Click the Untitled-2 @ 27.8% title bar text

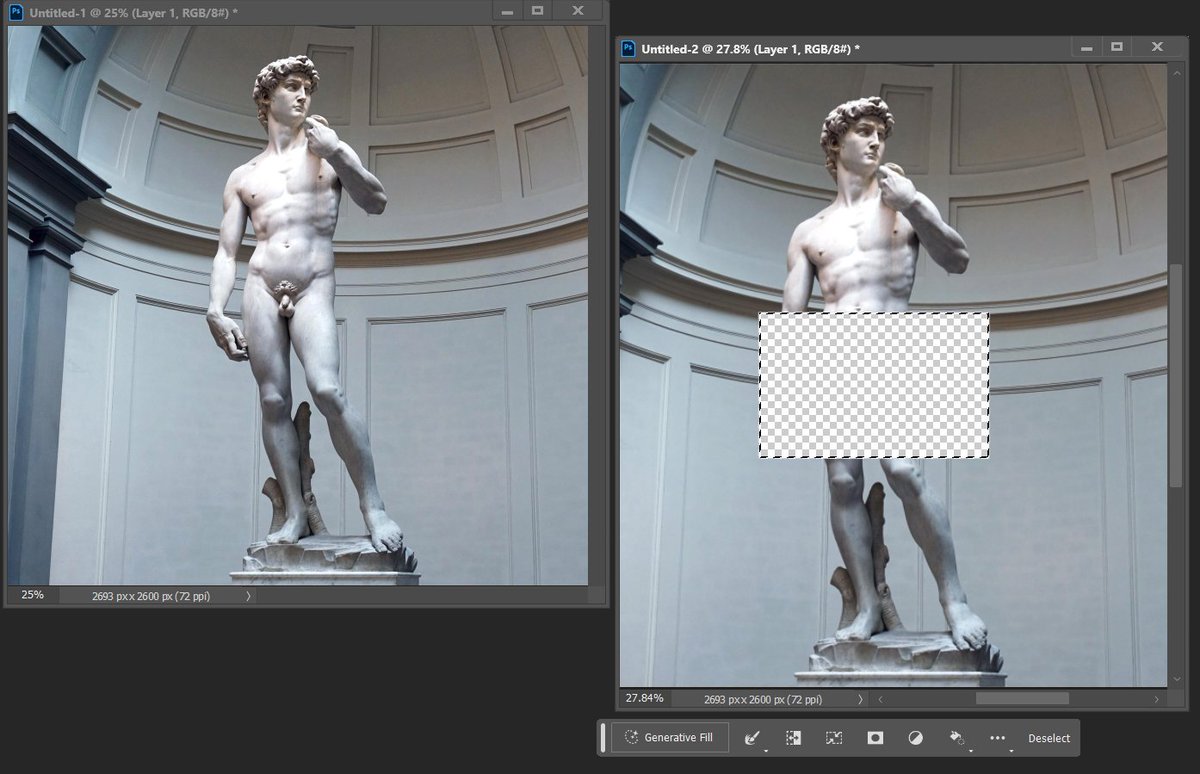tap(751, 49)
